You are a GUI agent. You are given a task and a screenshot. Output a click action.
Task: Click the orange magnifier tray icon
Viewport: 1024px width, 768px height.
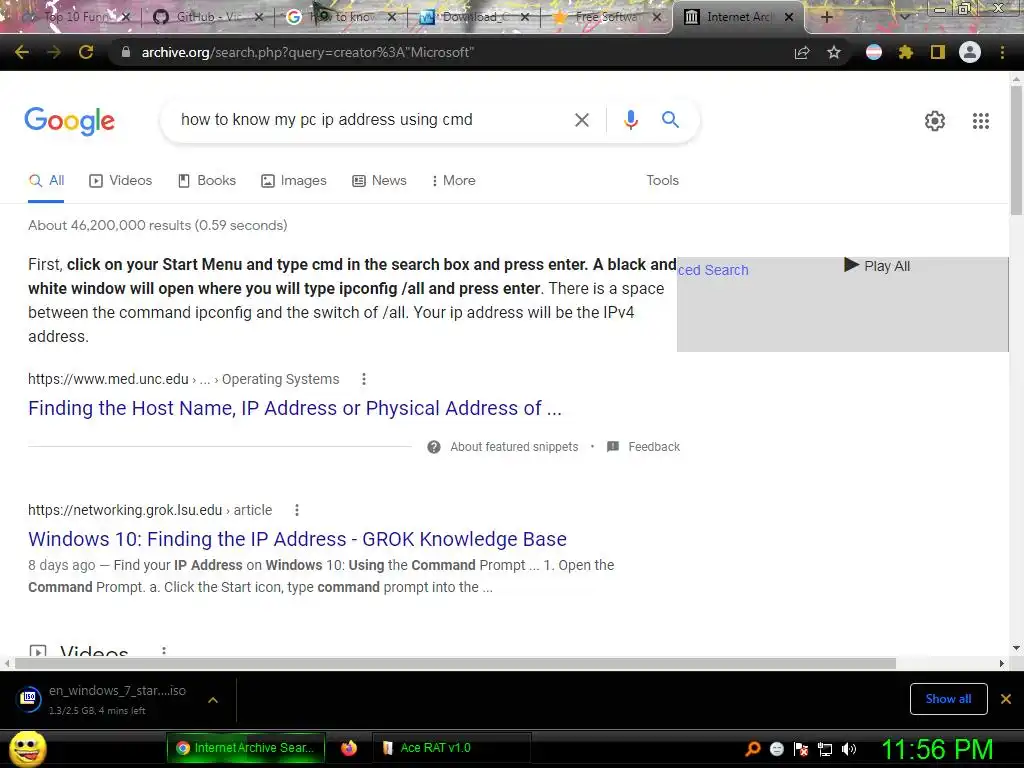pyautogui.click(x=753, y=749)
